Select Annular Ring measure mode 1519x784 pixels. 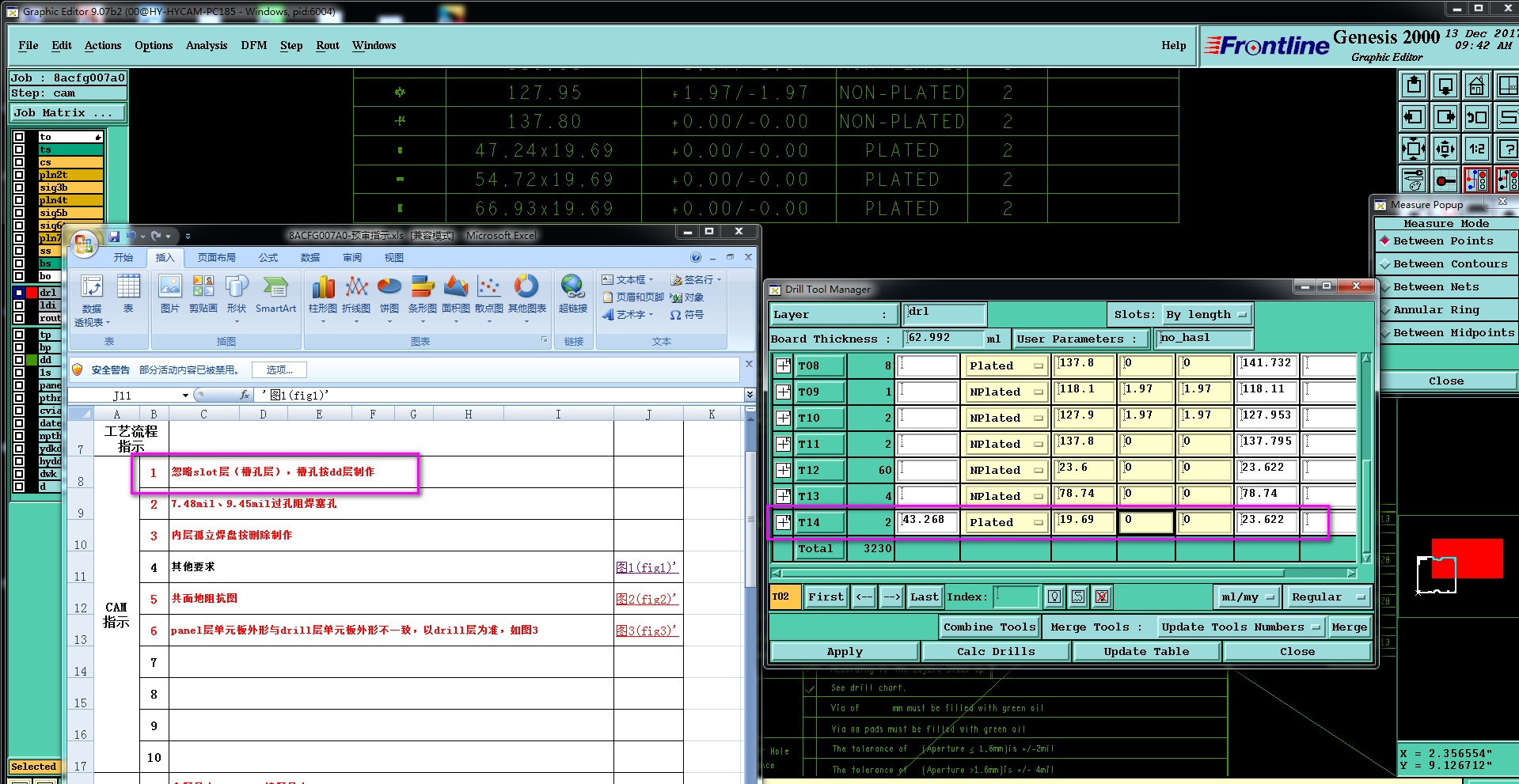pyautogui.click(x=1446, y=310)
